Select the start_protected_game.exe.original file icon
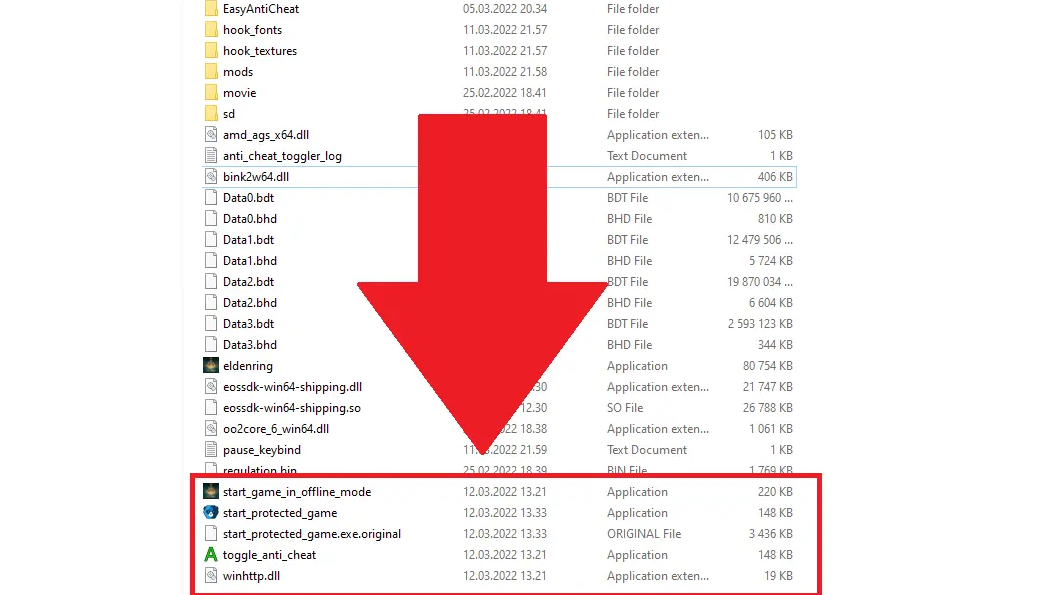Screen dimensions: 1058x595 click(211, 534)
